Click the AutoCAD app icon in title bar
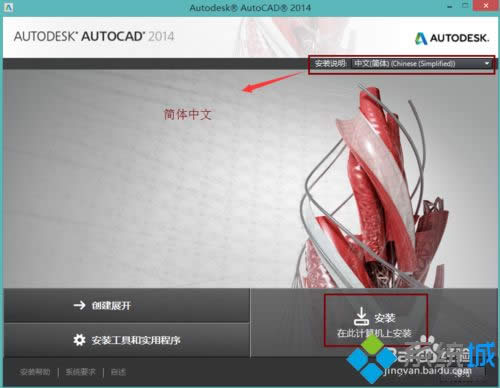 pyautogui.click(x=8, y=7)
